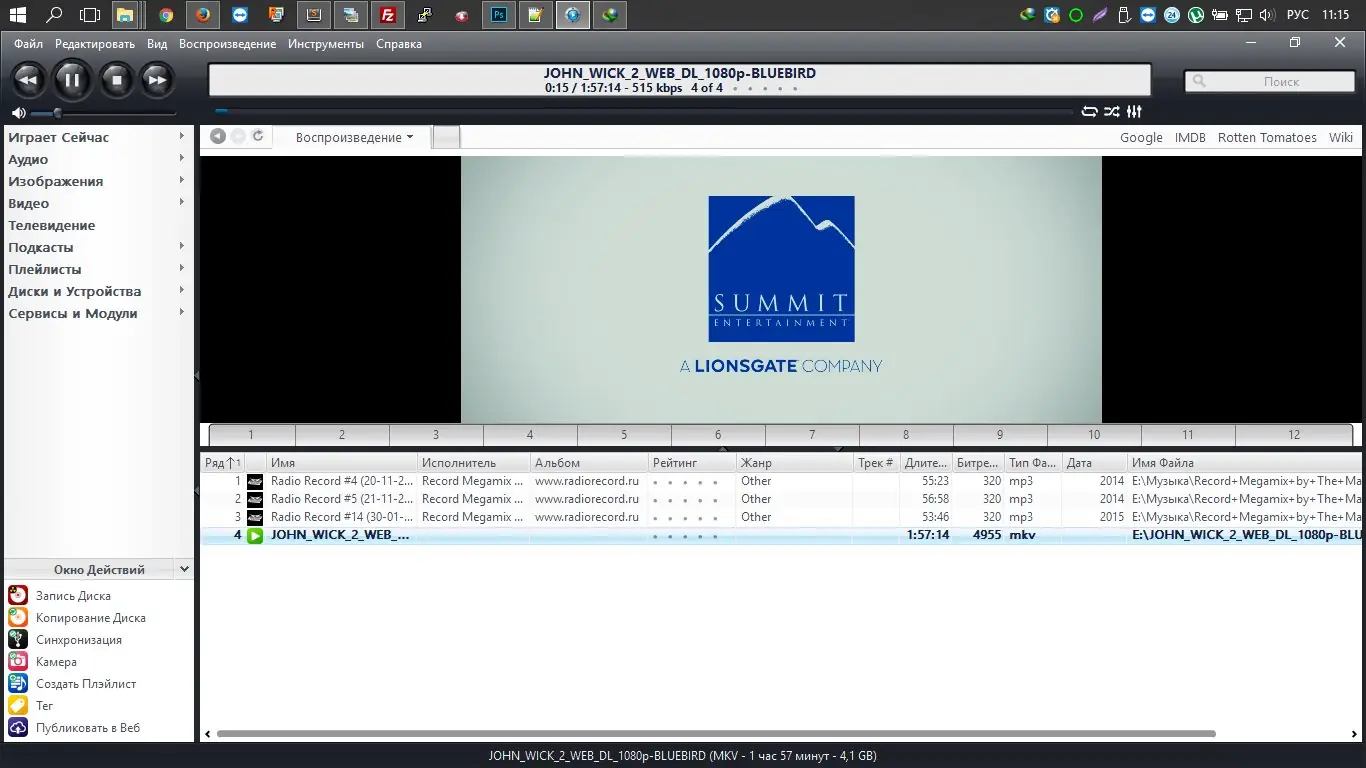Expand the Видео sidebar arrow

click(182, 203)
